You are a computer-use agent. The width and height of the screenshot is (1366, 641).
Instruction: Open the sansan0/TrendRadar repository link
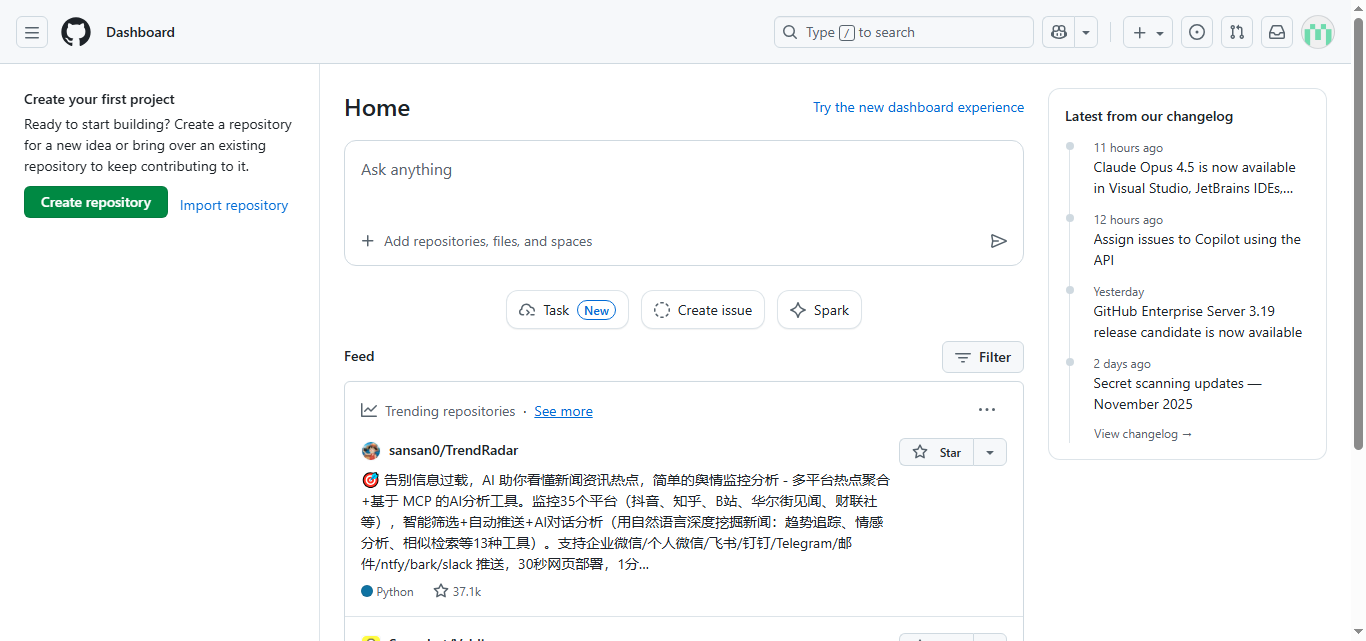point(453,450)
